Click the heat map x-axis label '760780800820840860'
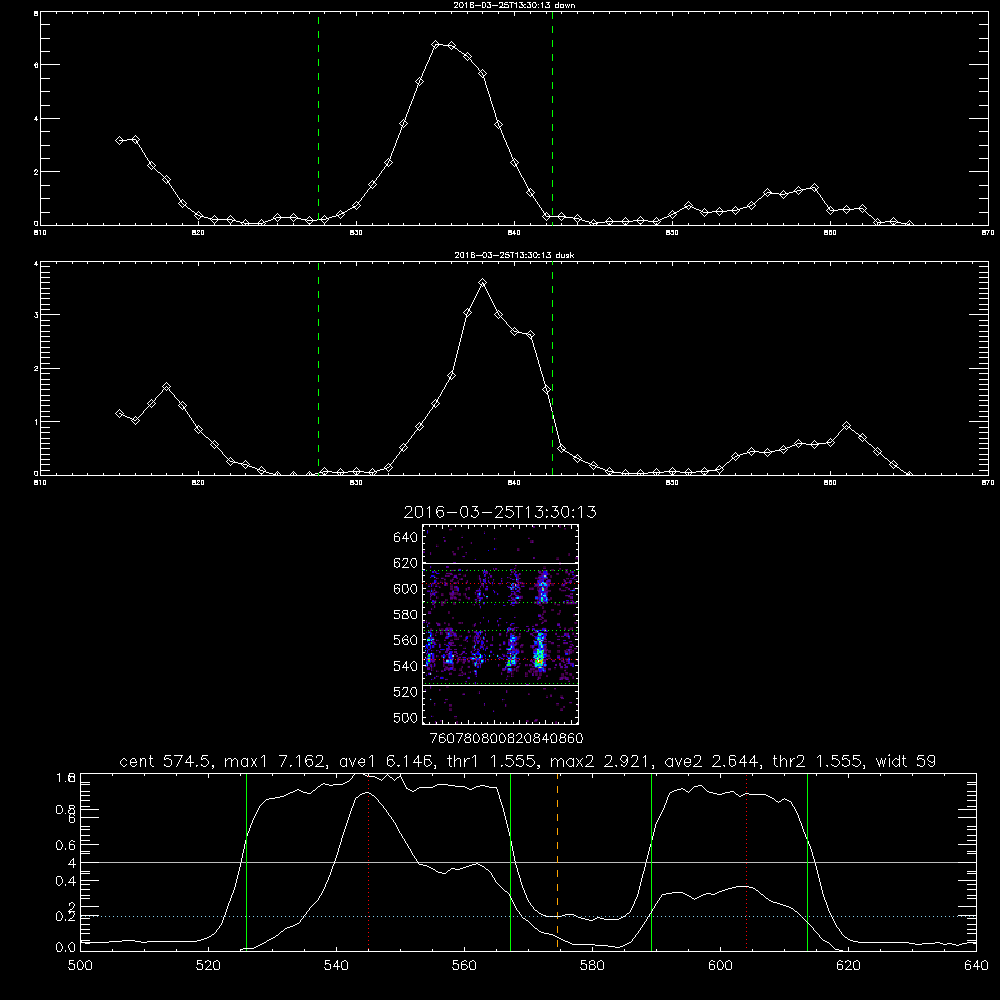The image size is (1000, 1000). (506, 738)
